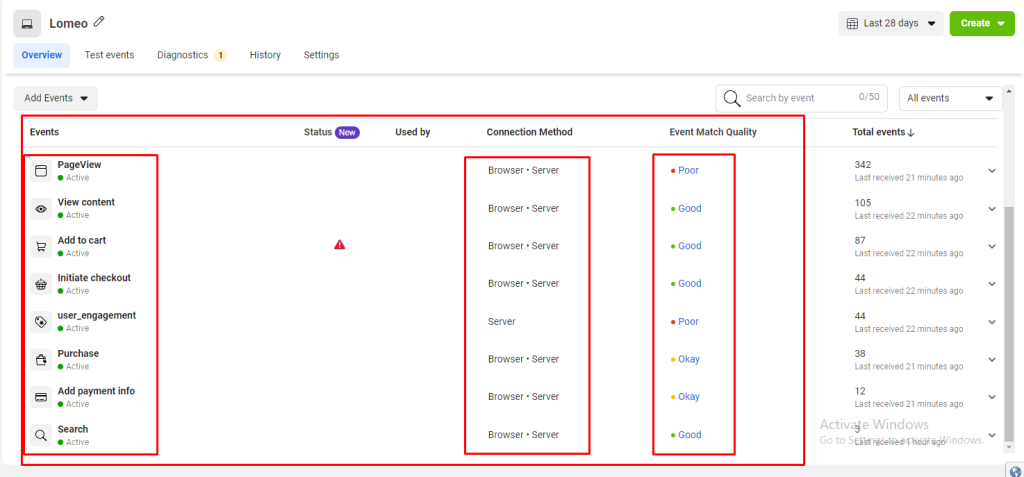Expand the Add Events dropdown
The image size is (1024, 477).
pyautogui.click(x=55, y=98)
